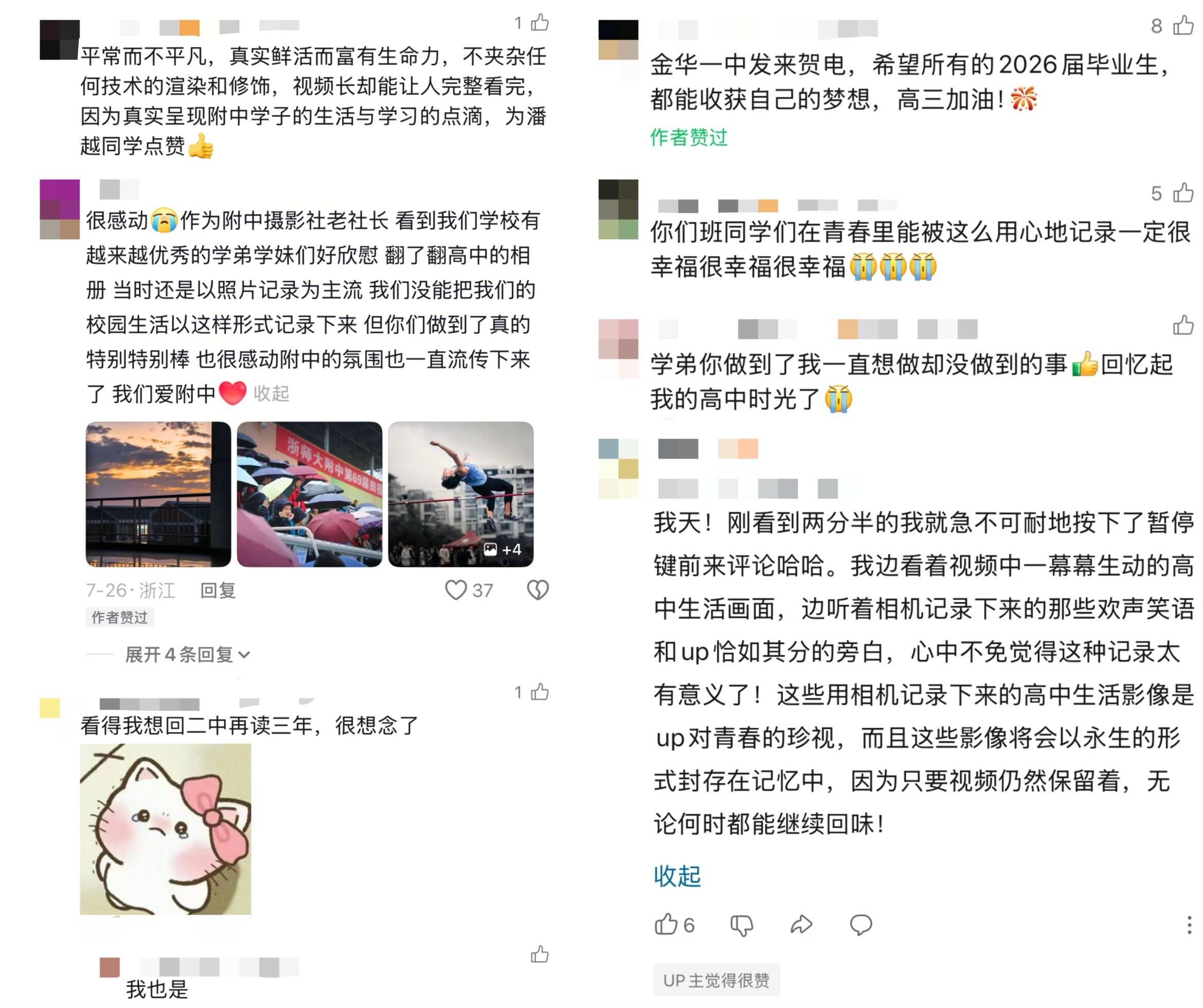Open the sunset sky photo thumbnail

coord(158,494)
